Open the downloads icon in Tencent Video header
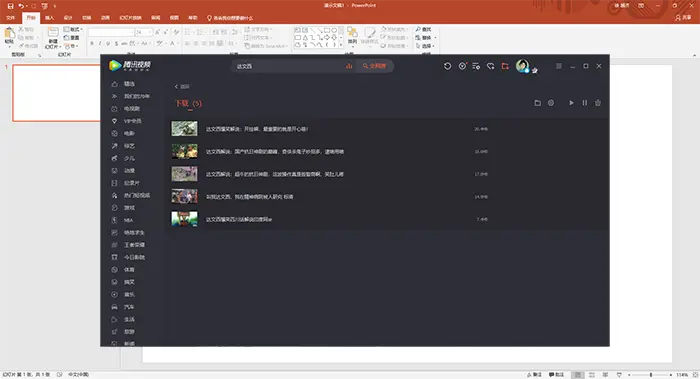This screenshot has width=700, height=379. pyautogui.click(x=505, y=66)
